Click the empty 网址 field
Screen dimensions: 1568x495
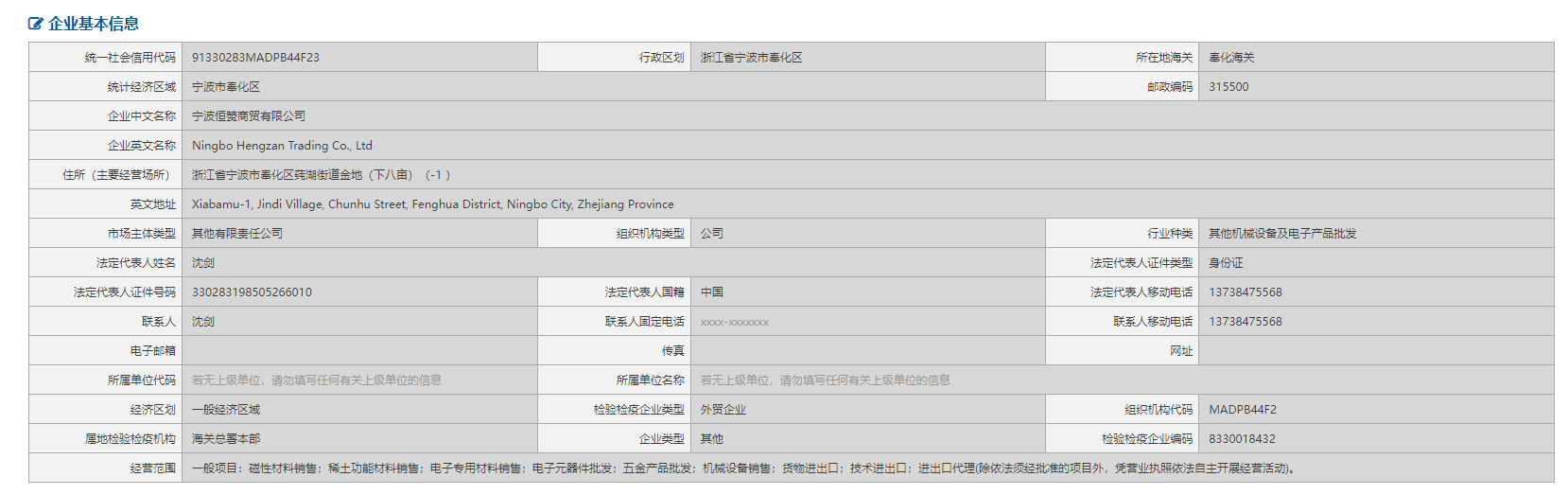point(1375,351)
